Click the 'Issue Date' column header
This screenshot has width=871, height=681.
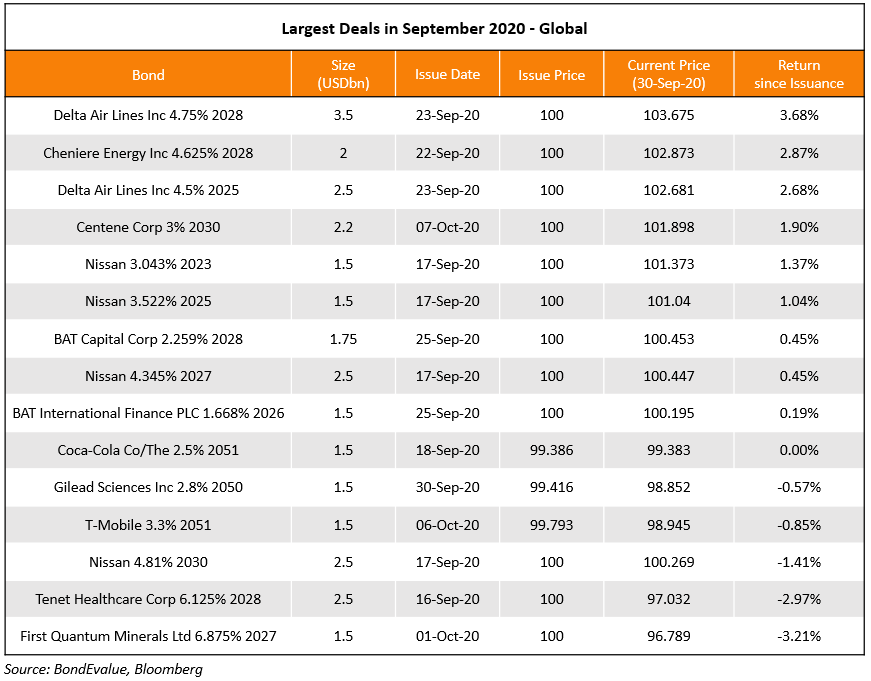tap(447, 74)
